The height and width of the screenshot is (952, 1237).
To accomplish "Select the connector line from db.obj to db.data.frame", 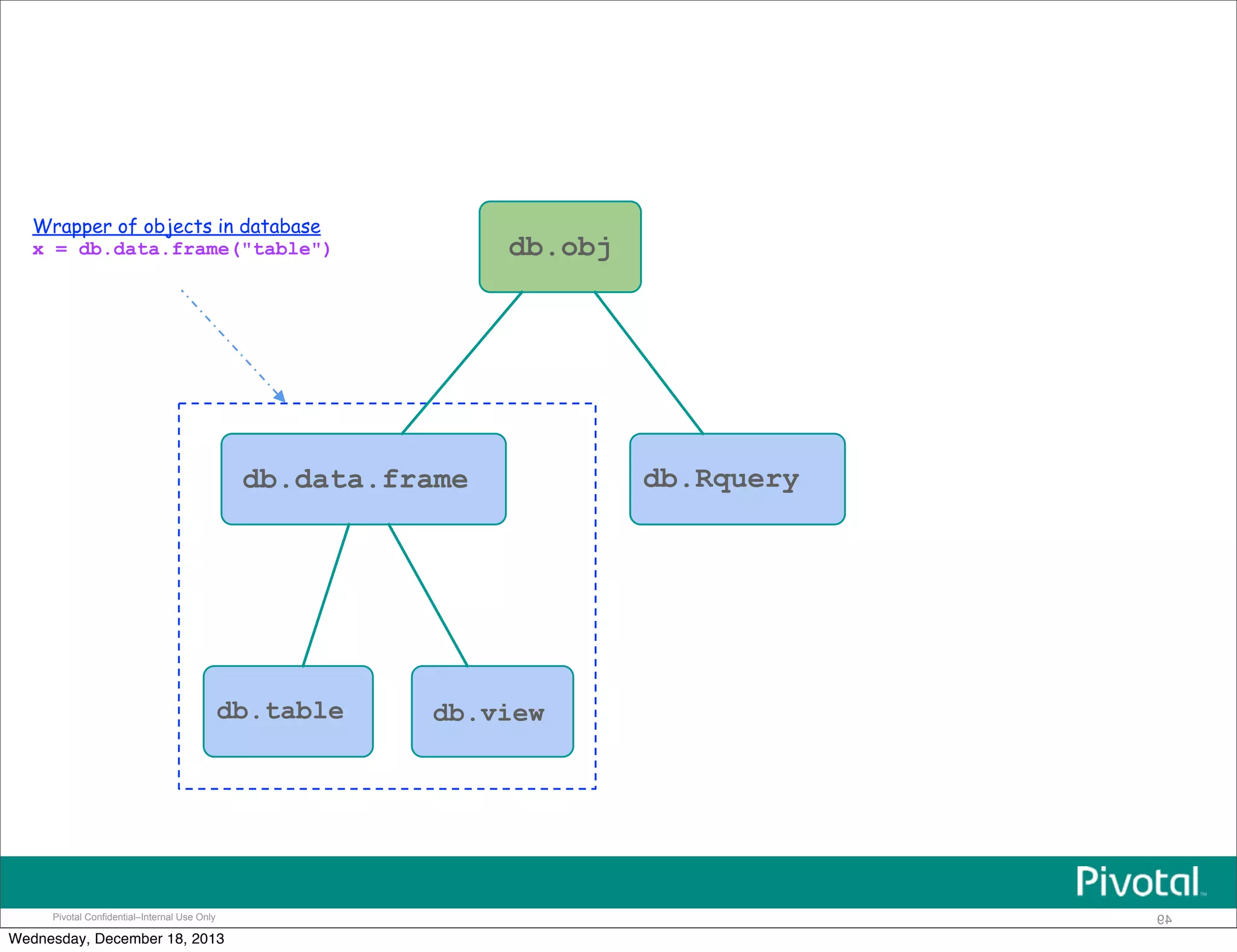I will (462, 362).
